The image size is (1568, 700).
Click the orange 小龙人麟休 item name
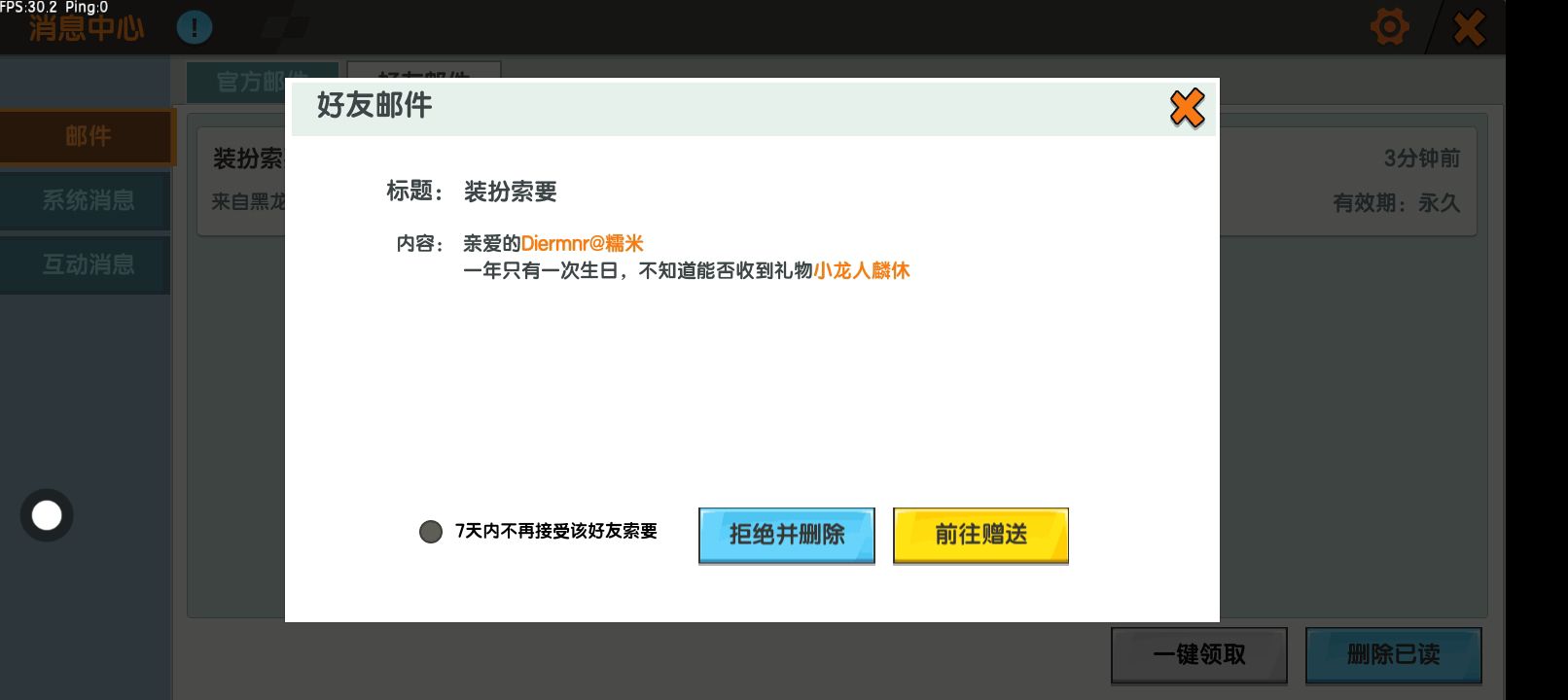coord(861,270)
